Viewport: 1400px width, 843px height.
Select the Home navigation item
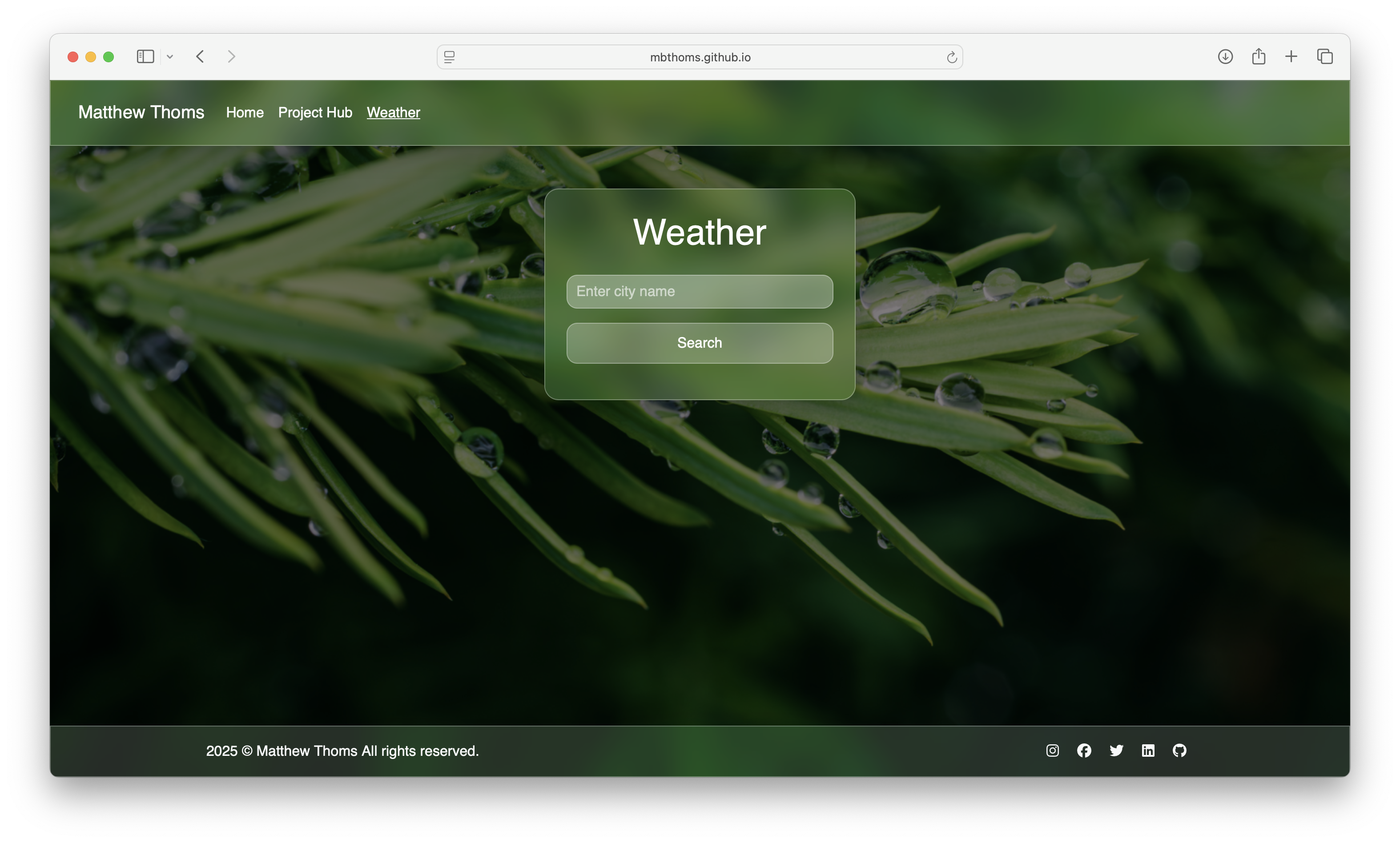coord(244,112)
